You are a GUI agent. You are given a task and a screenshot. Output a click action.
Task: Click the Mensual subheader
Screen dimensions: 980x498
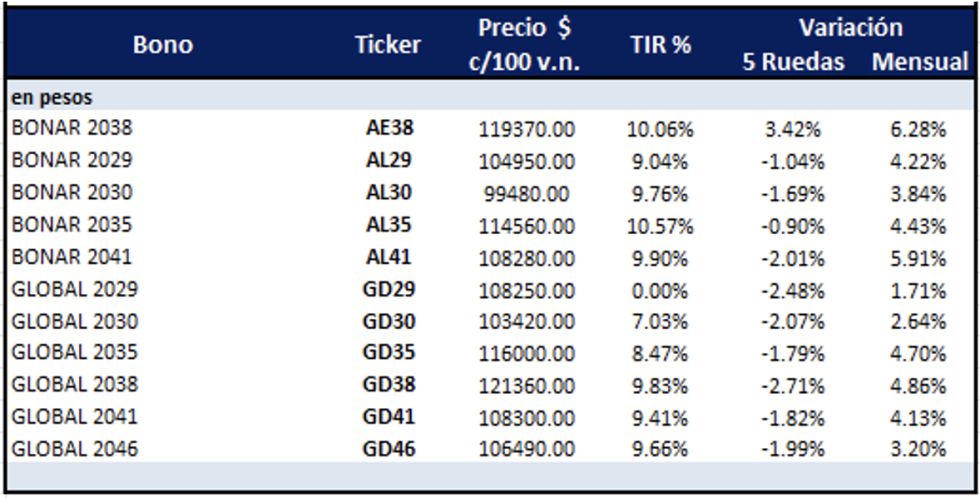(x=920, y=62)
